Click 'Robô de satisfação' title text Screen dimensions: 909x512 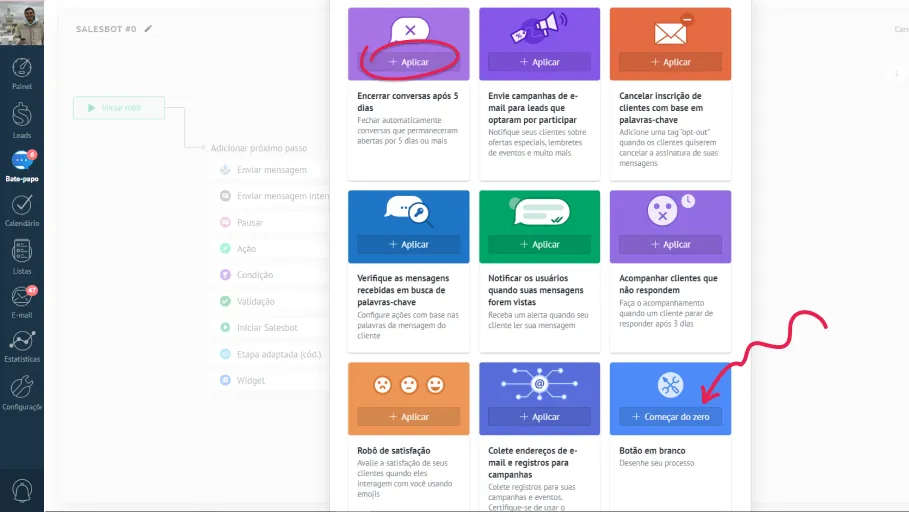click(x=394, y=451)
